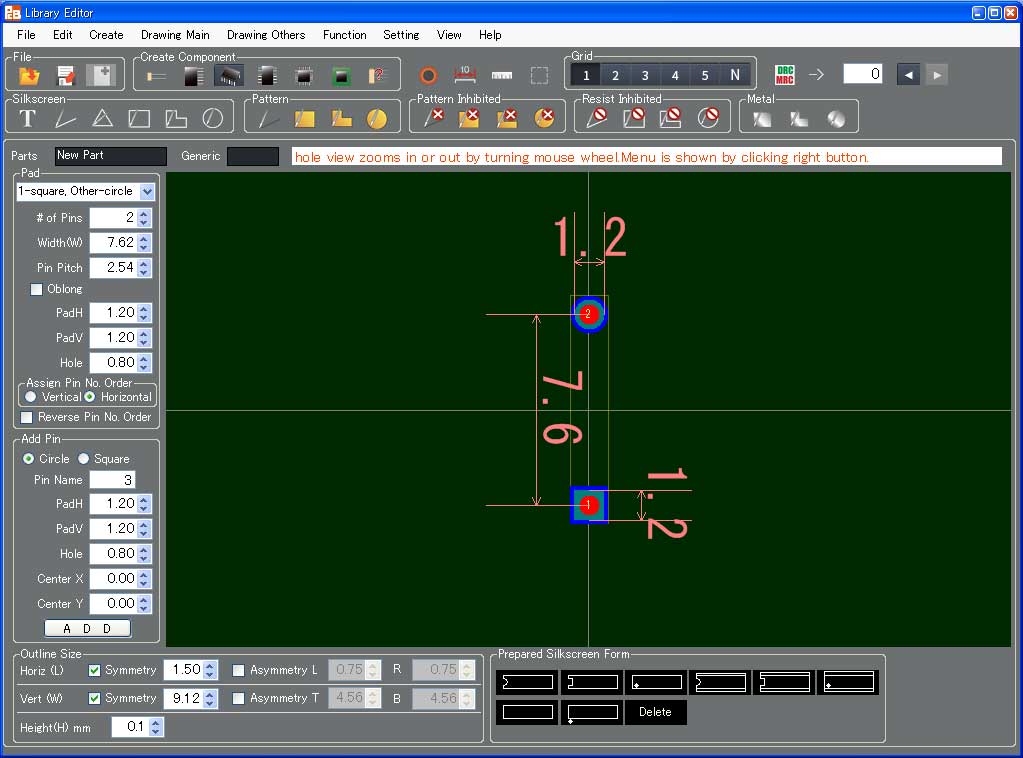
Task: Enable the Asymmetry T checkbox
Action: 239,698
